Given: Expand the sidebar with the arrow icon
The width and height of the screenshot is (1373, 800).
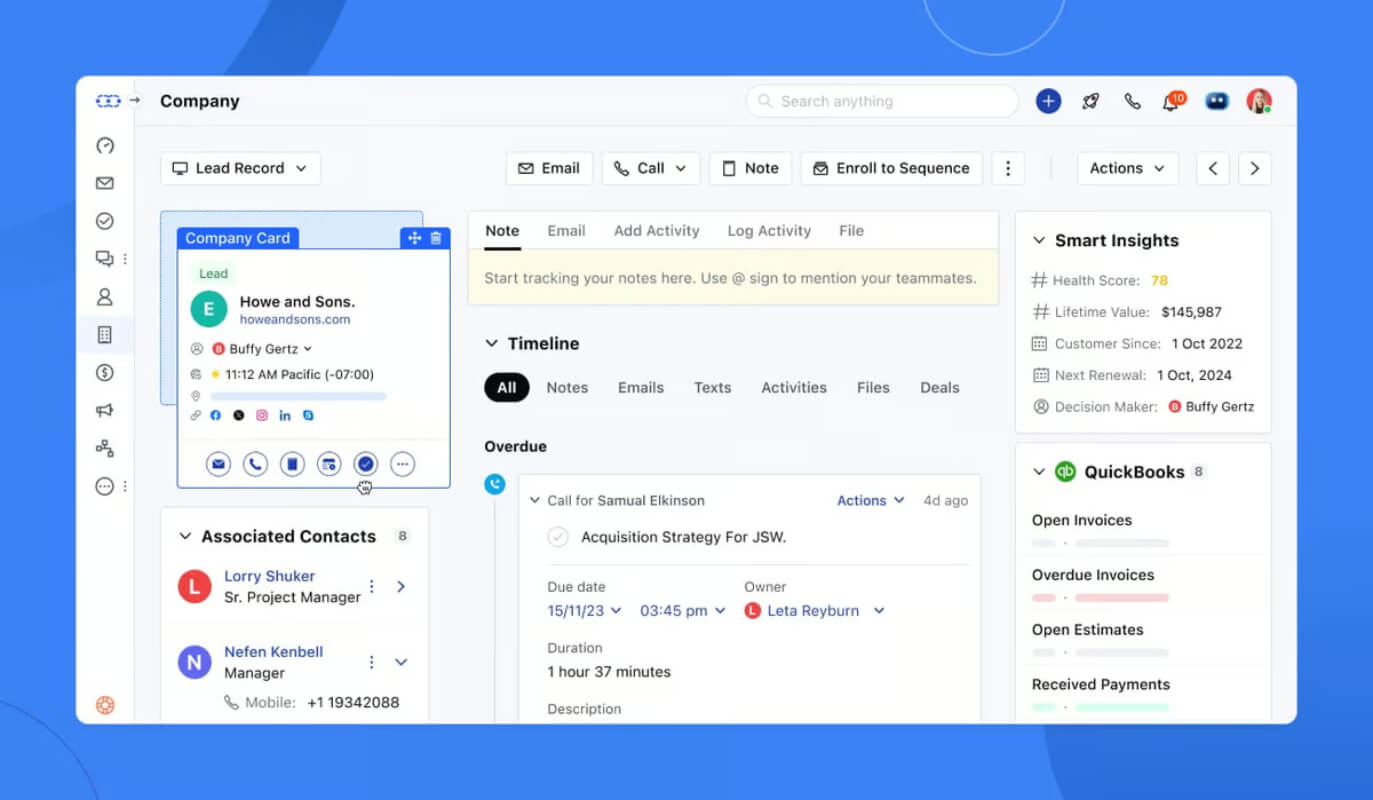Looking at the screenshot, I should point(135,101).
